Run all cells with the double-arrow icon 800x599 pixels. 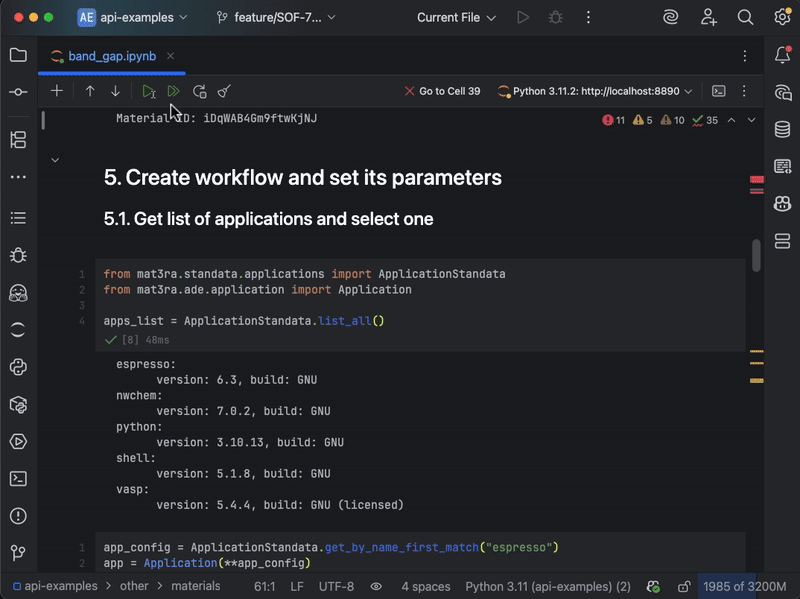pyautogui.click(x=174, y=91)
